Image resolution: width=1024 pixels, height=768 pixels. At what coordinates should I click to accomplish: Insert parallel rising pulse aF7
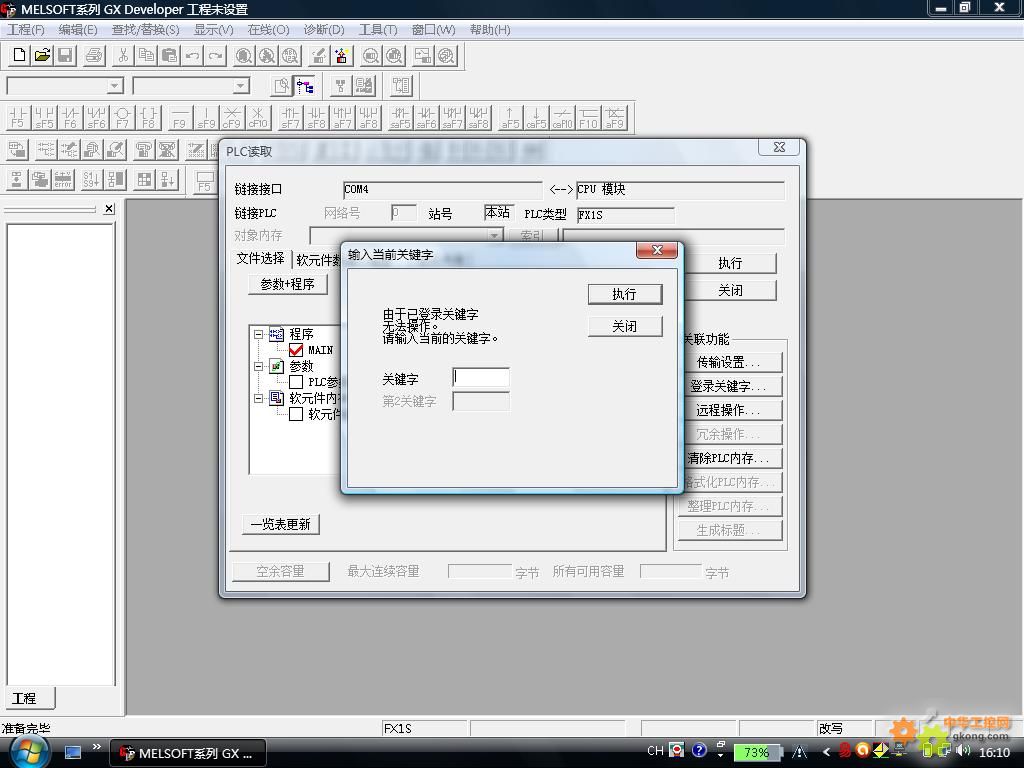[x=343, y=118]
